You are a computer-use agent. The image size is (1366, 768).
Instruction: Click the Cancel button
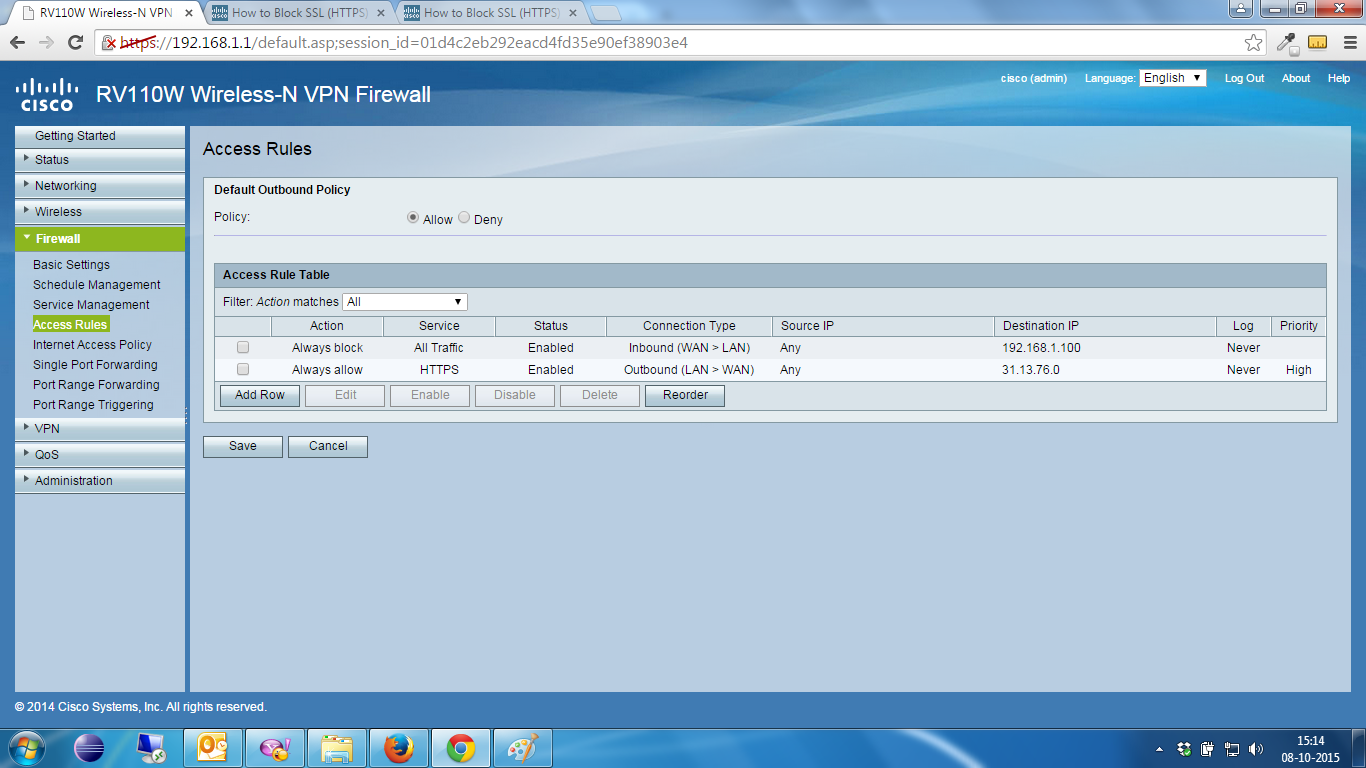328,446
